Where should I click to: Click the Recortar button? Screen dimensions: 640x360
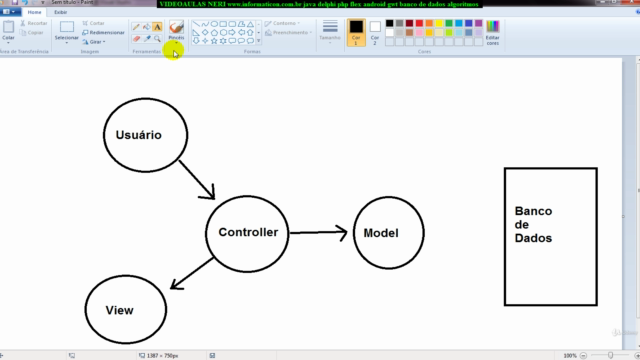tap(34, 23)
